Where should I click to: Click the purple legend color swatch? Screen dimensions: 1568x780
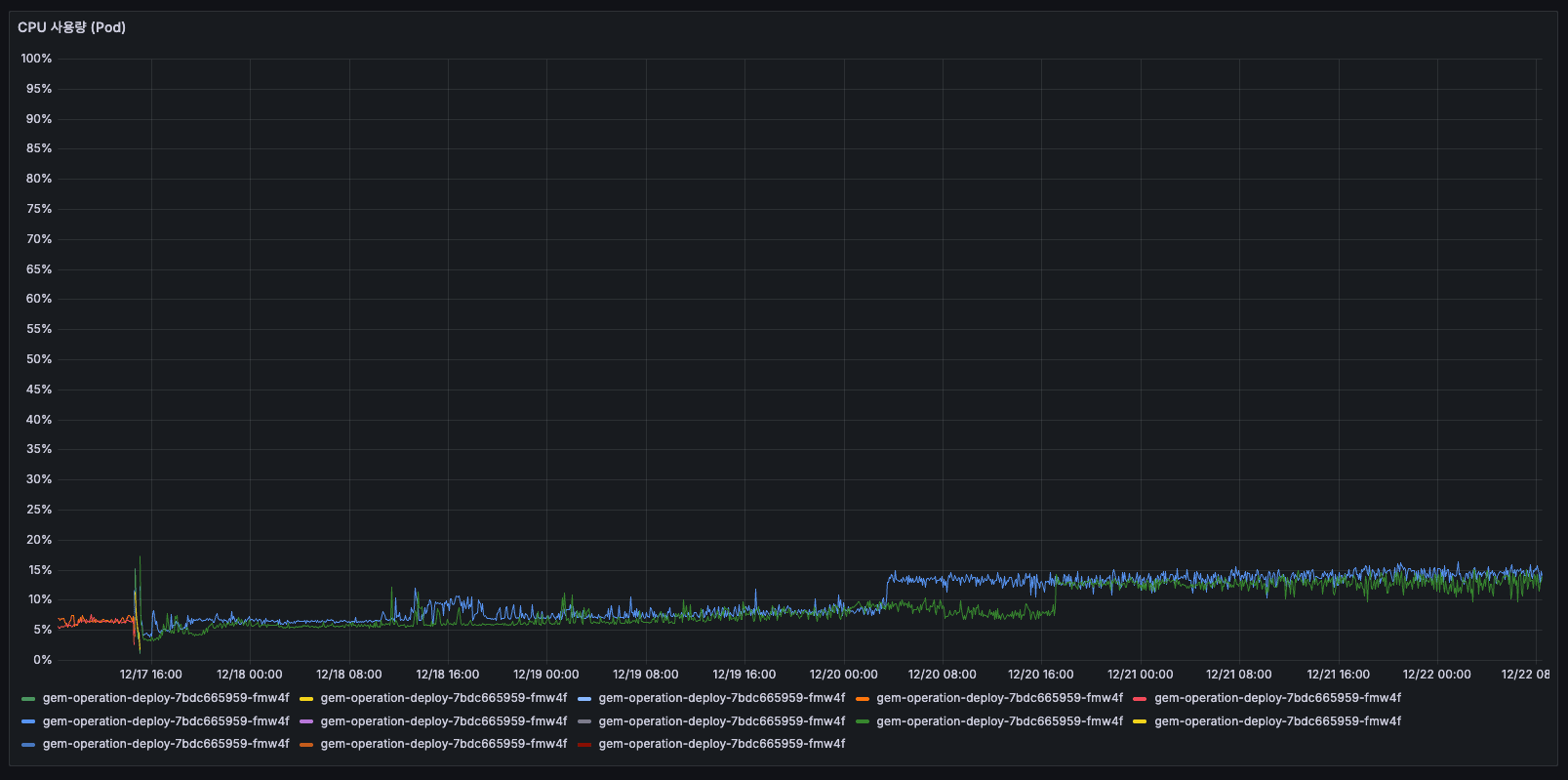[306, 721]
